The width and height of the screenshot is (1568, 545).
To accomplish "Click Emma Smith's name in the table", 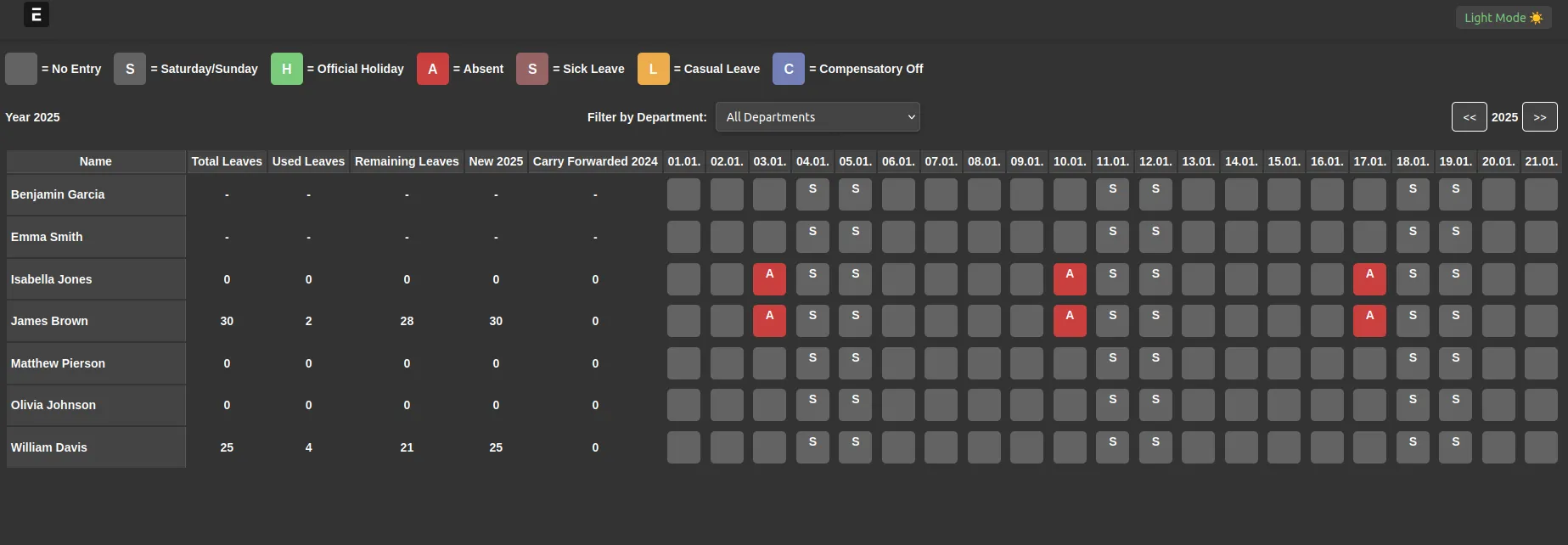I will [47, 237].
